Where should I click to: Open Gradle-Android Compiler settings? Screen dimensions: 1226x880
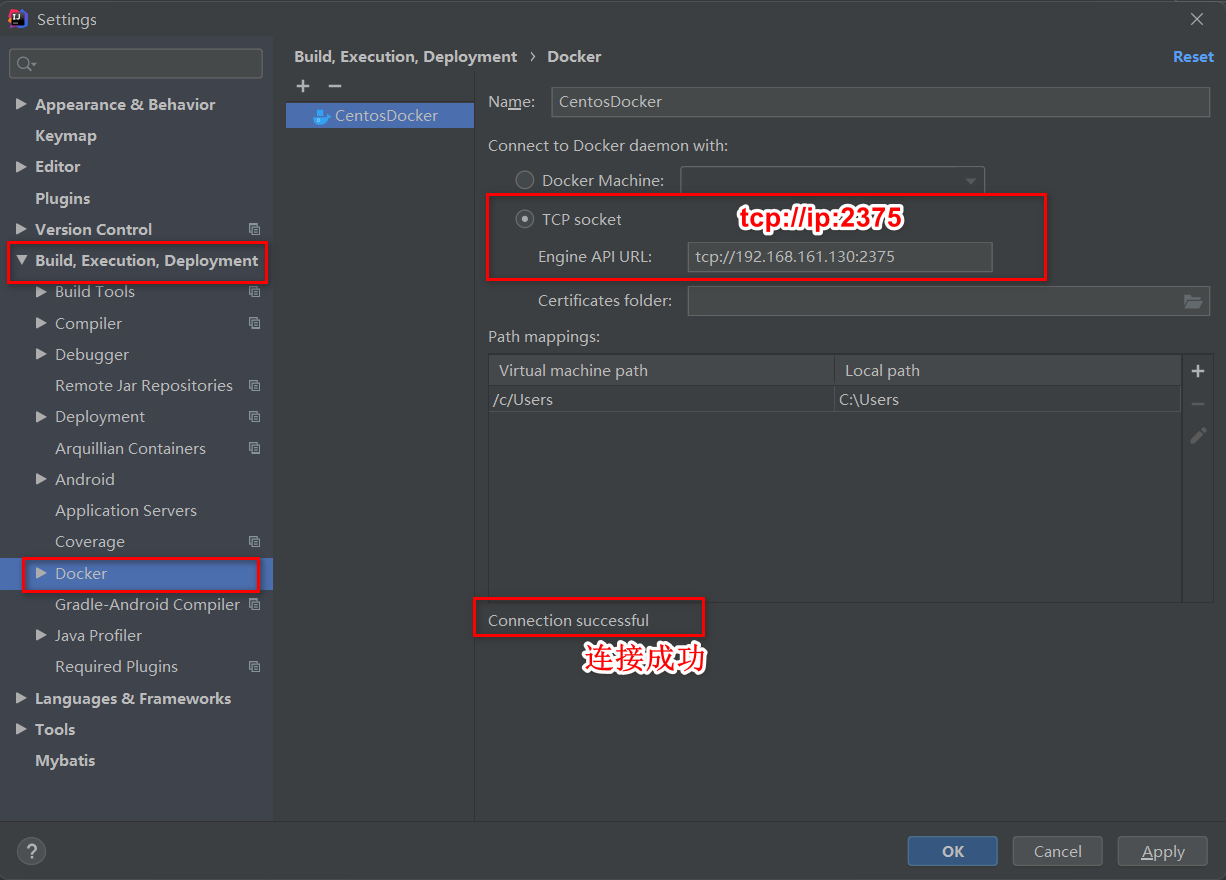point(147,604)
